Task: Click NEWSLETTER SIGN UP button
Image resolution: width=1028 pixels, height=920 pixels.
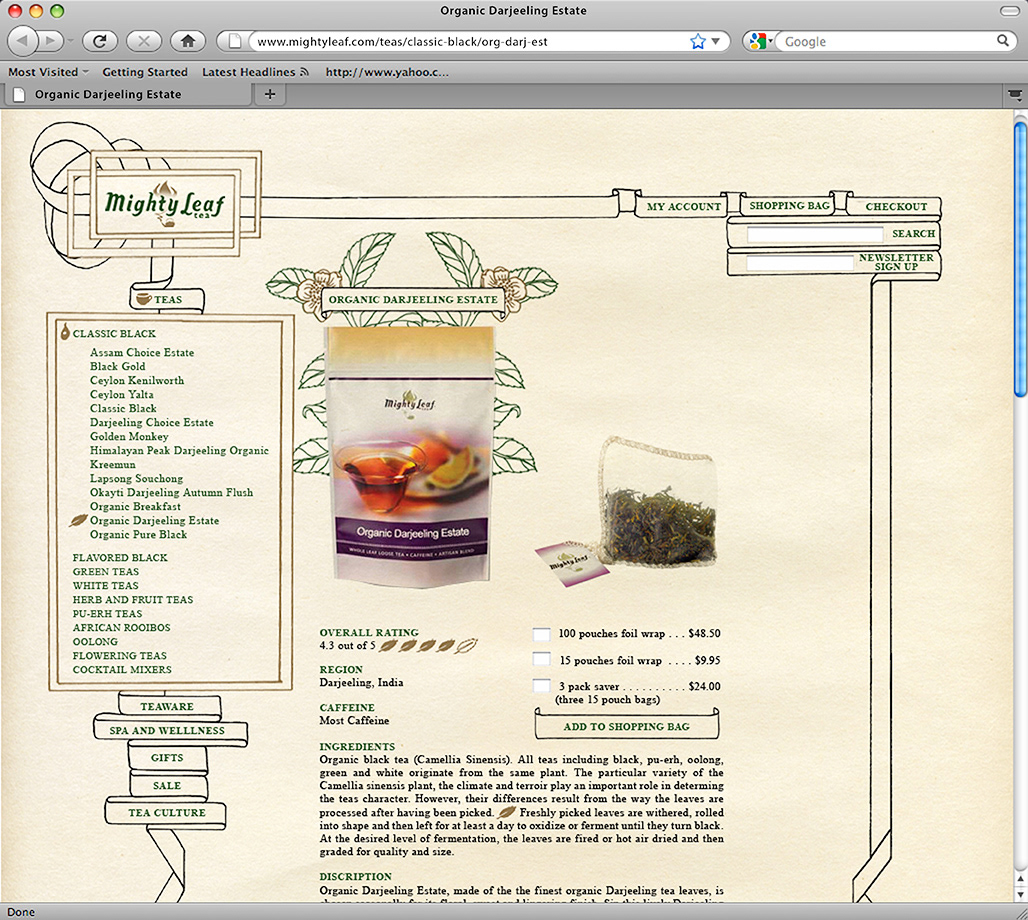Action: tap(896, 262)
